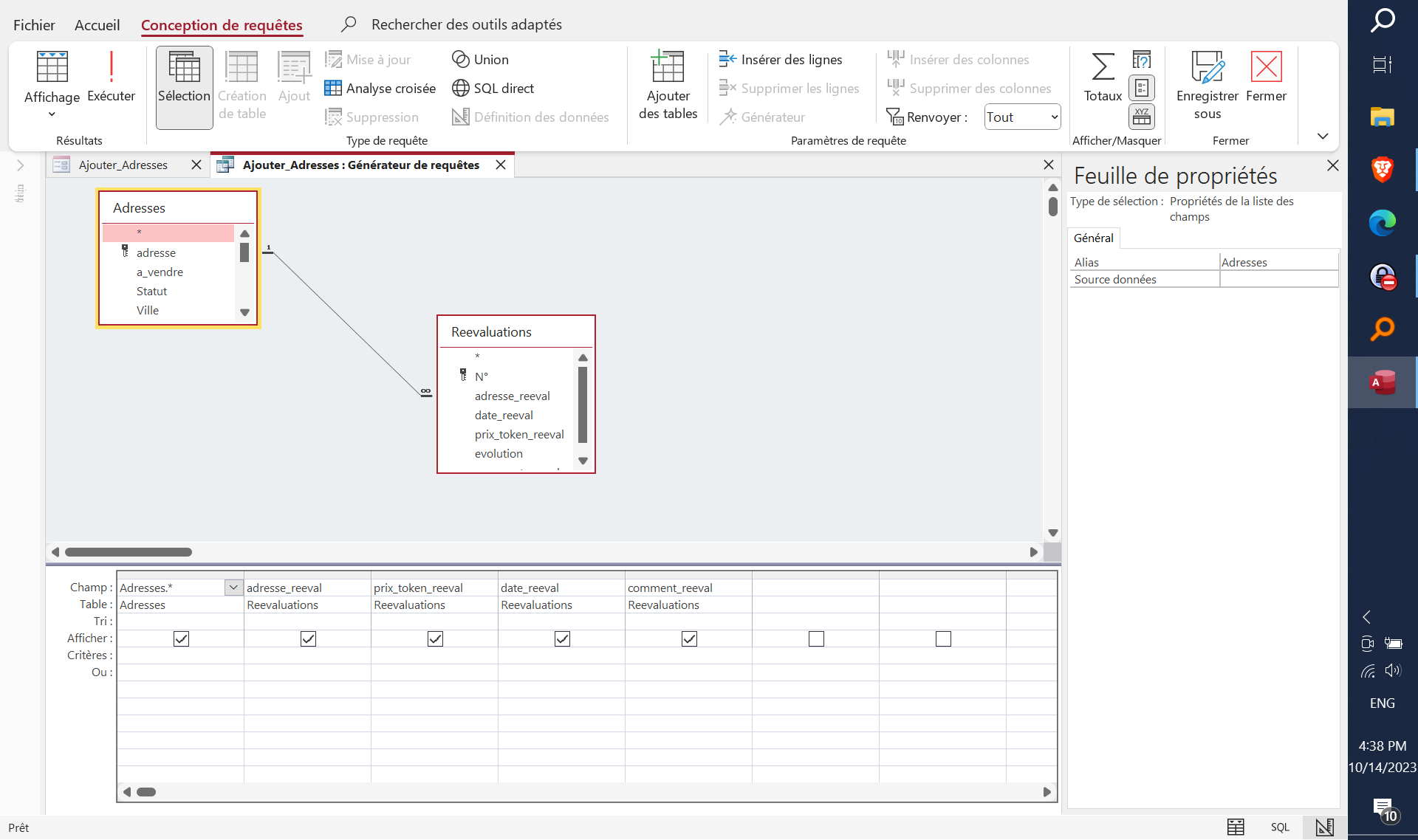Toggle the Totaux sigma icon
1418x840 pixels.
point(1103,68)
